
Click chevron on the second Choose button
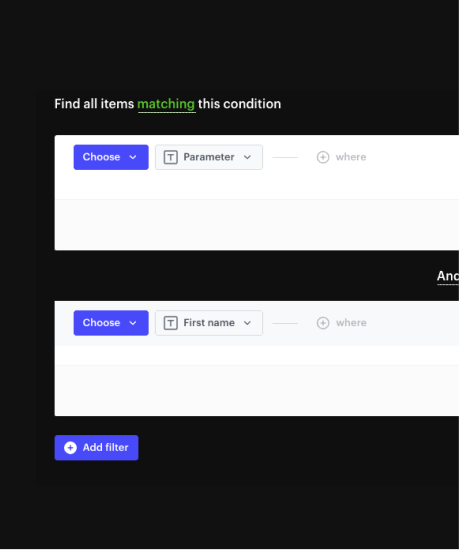tap(133, 323)
